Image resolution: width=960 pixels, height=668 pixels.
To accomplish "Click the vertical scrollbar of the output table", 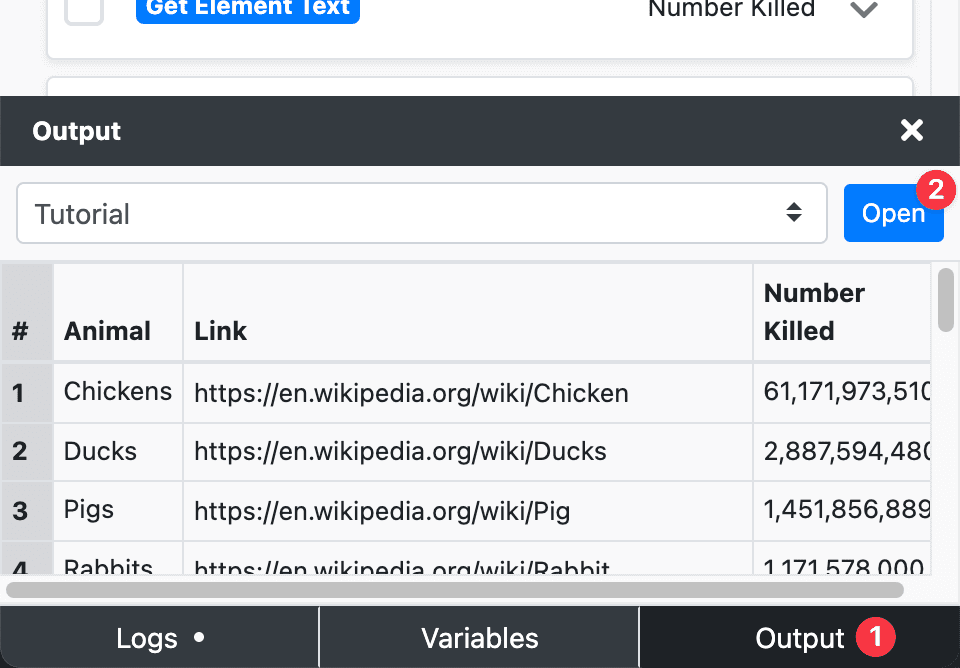I will click(x=946, y=300).
